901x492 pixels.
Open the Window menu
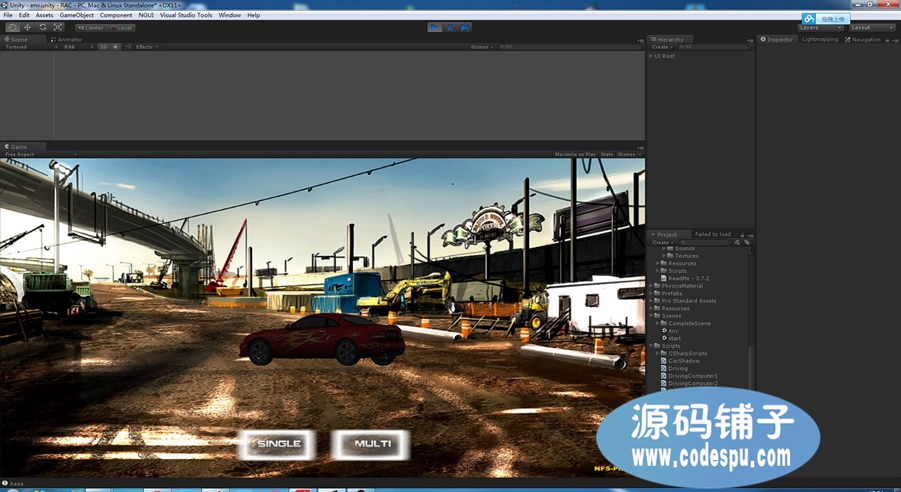click(229, 16)
